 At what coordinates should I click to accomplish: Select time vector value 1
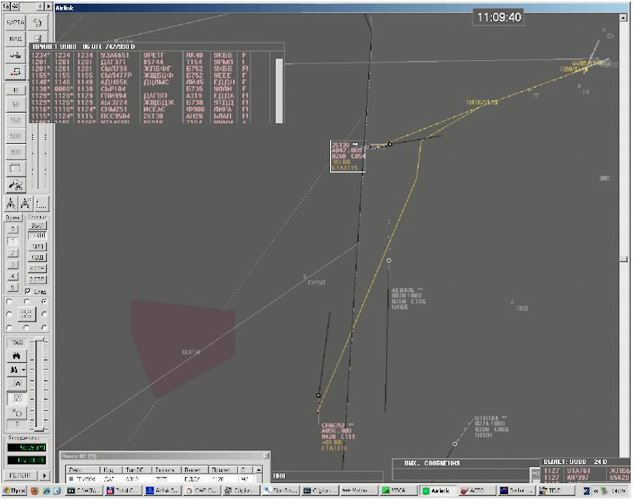[x=13, y=241]
